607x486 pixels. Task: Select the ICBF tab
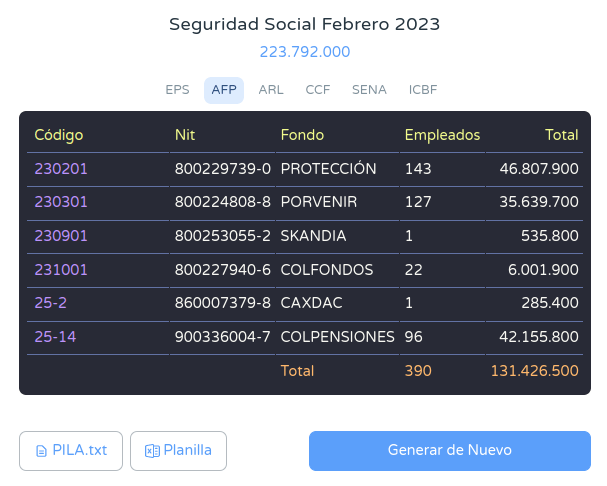423,90
